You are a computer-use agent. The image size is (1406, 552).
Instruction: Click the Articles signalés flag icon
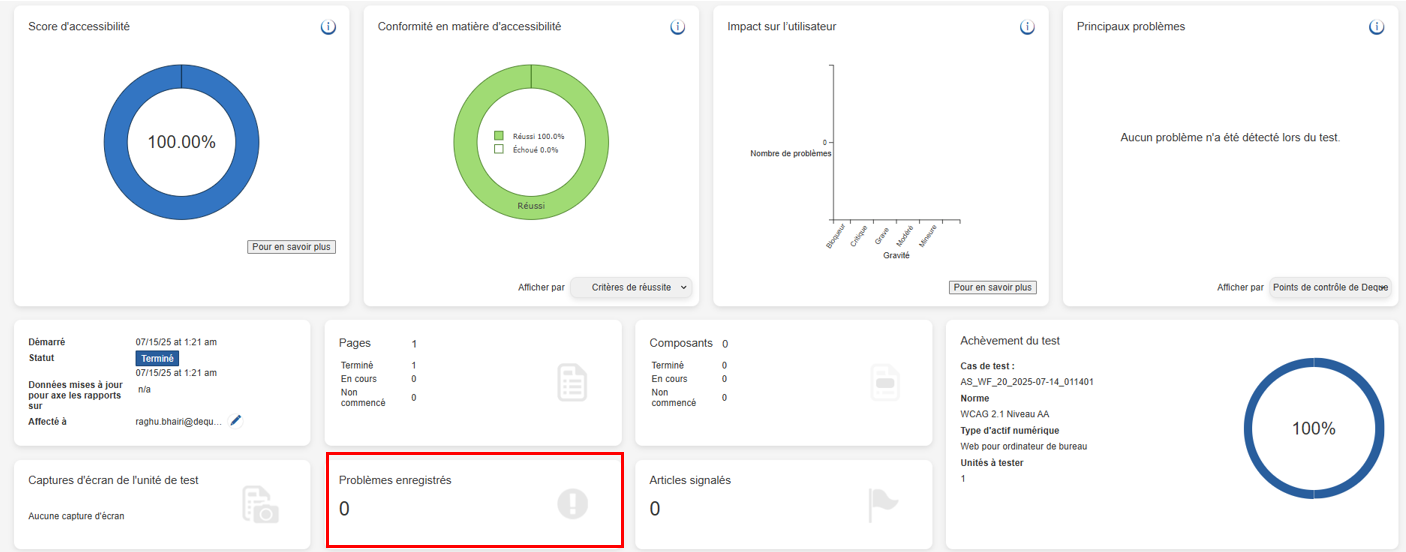884,505
